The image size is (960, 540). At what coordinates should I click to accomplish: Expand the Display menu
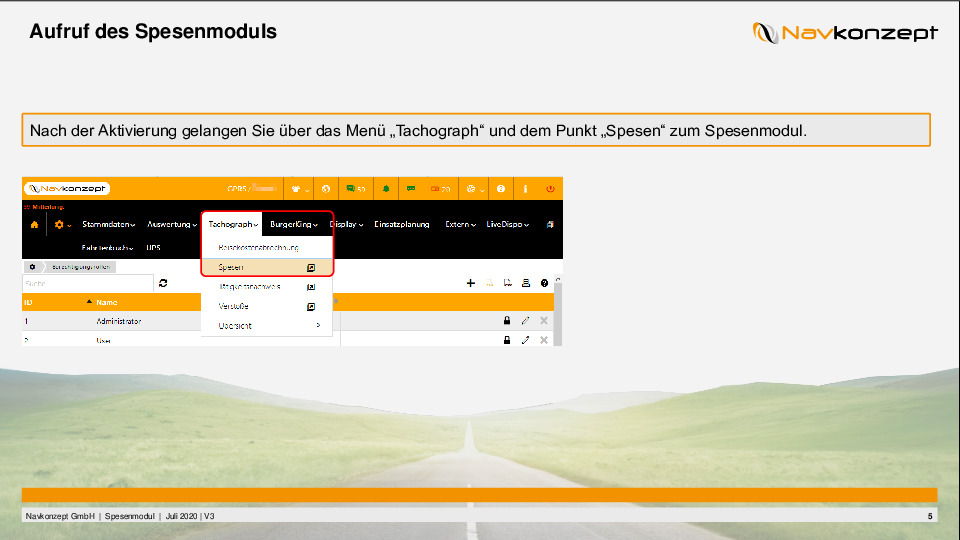tap(347, 225)
